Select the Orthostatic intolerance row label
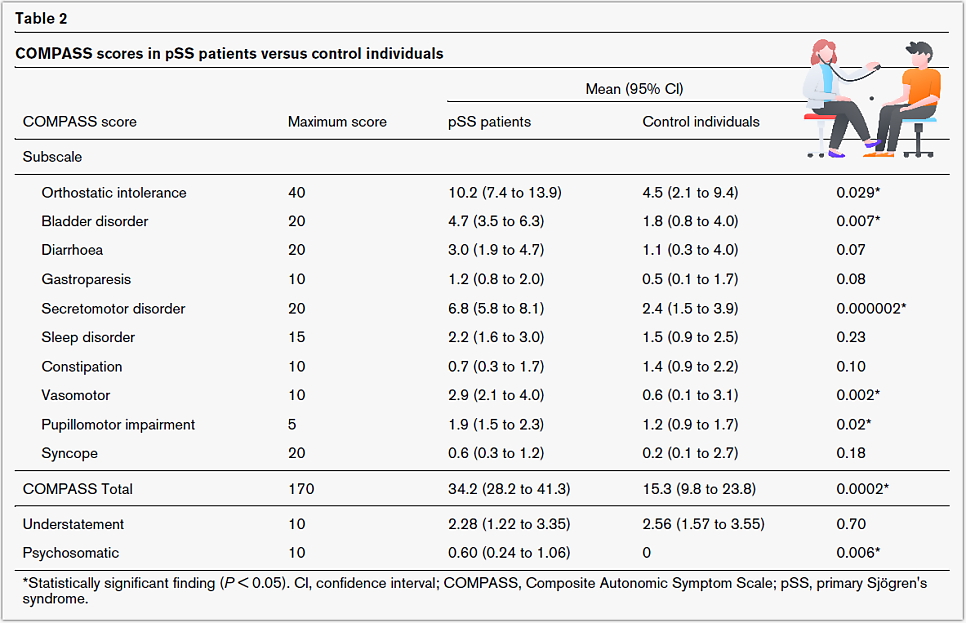Image resolution: width=966 pixels, height=623 pixels. [114, 193]
